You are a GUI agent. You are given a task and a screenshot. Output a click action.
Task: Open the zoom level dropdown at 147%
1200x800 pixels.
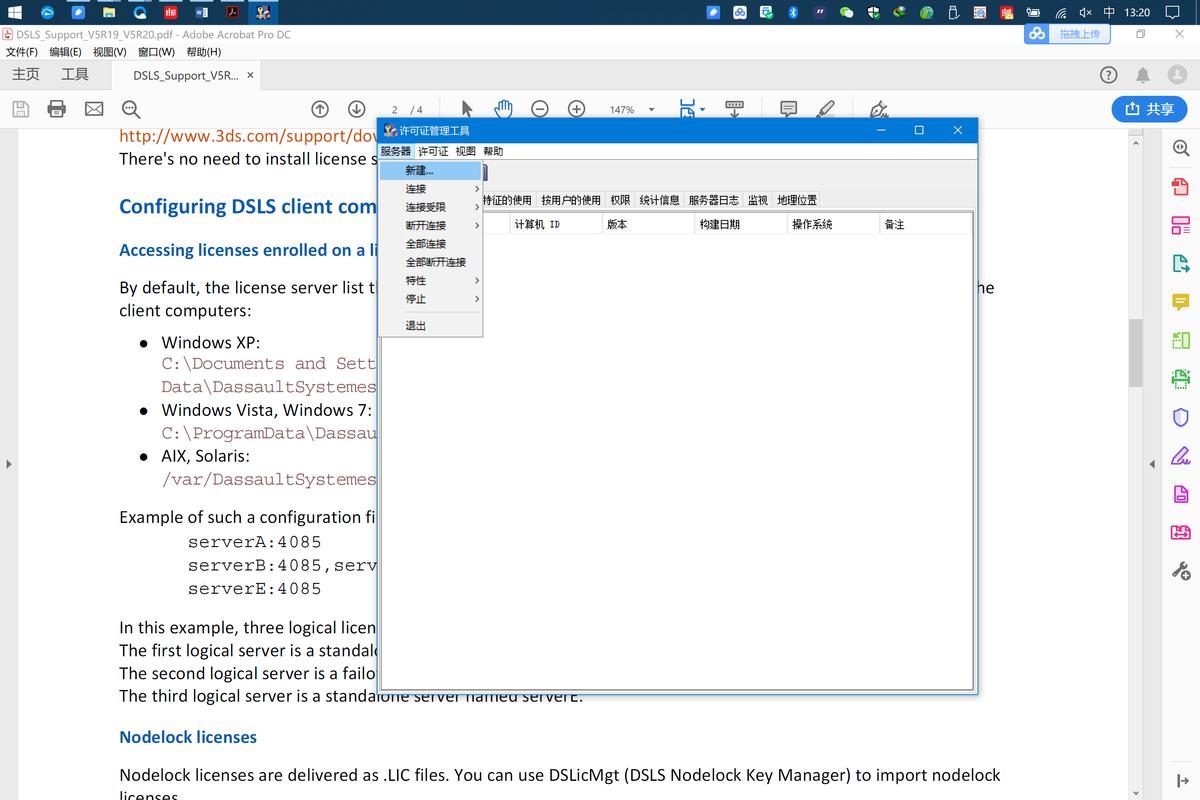pyautogui.click(x=651, y=110)
